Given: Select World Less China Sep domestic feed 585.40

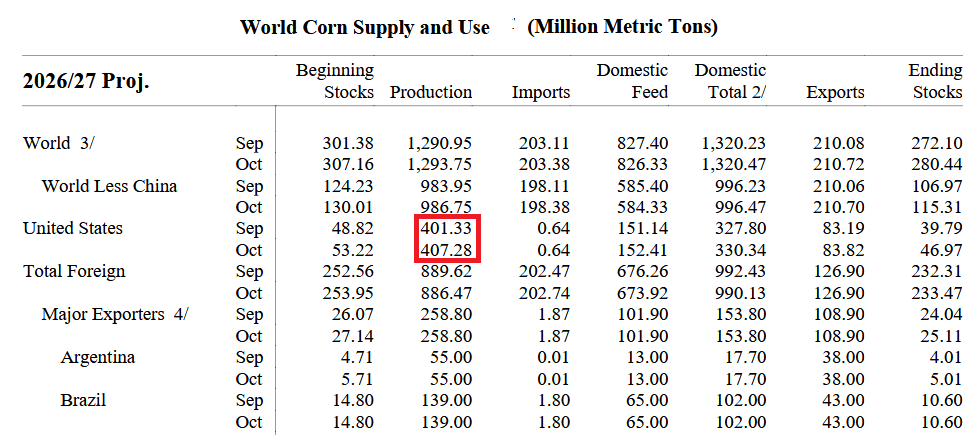Looking at the screenshot, I should point(643,186).
